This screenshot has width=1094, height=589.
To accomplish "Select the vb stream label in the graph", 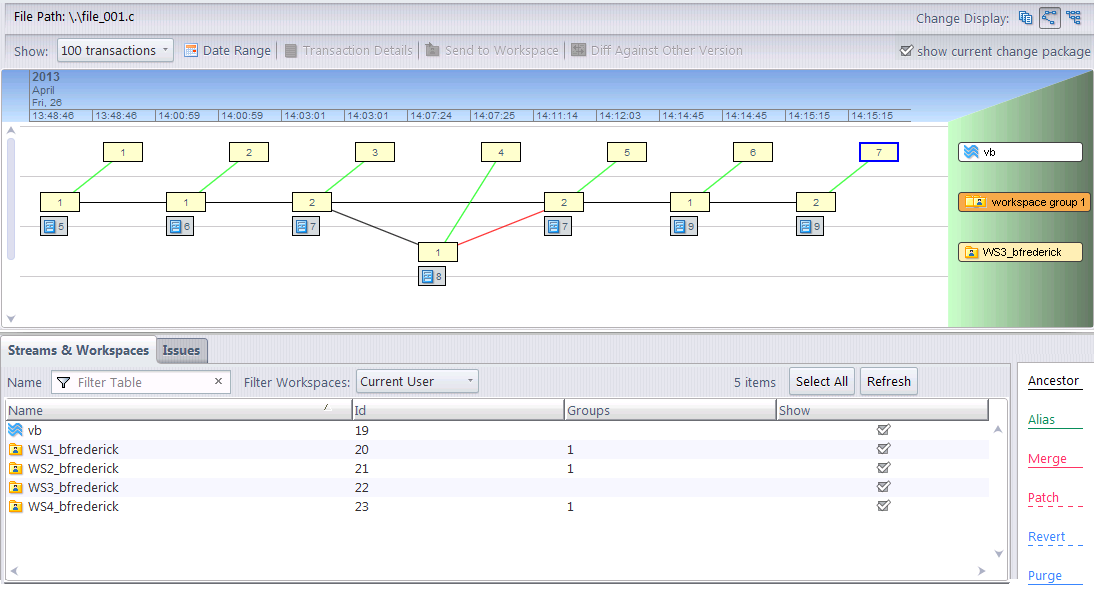I will click(1020, 152).
